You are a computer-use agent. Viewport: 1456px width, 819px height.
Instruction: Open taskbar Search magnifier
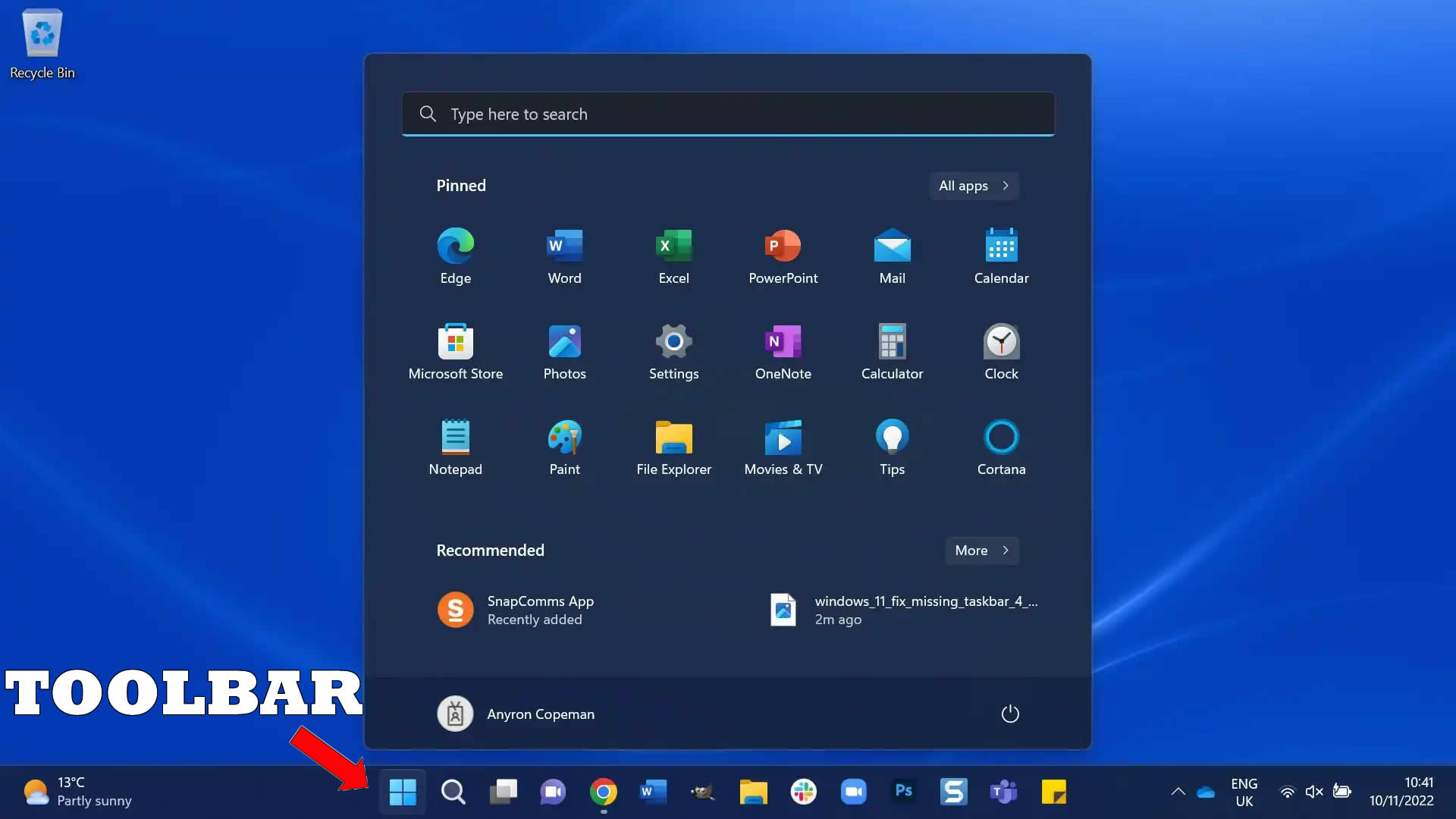coord(453,792)
